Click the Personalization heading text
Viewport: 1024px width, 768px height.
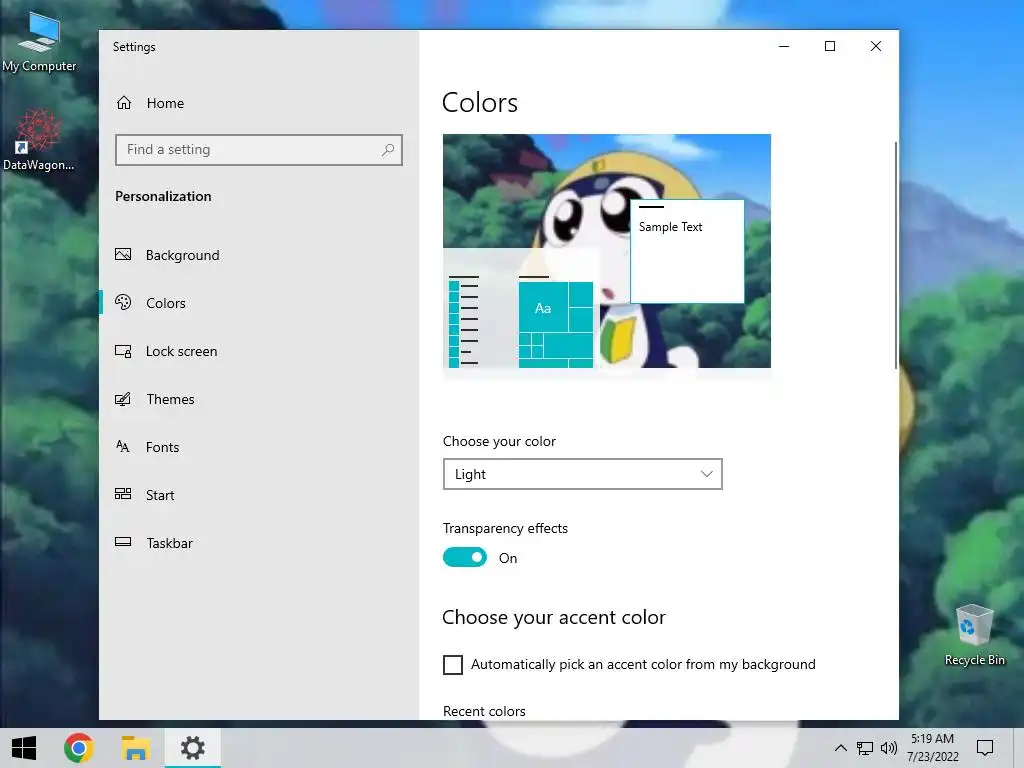point(163,197)
